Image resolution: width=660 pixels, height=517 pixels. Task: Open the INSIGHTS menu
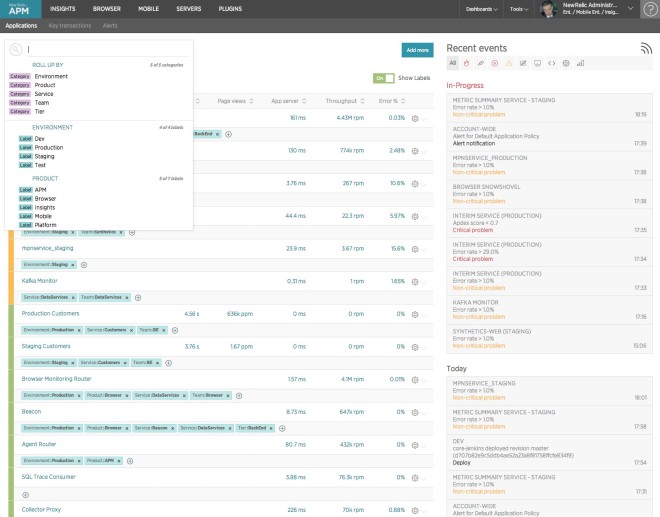[x=63, y=9]
